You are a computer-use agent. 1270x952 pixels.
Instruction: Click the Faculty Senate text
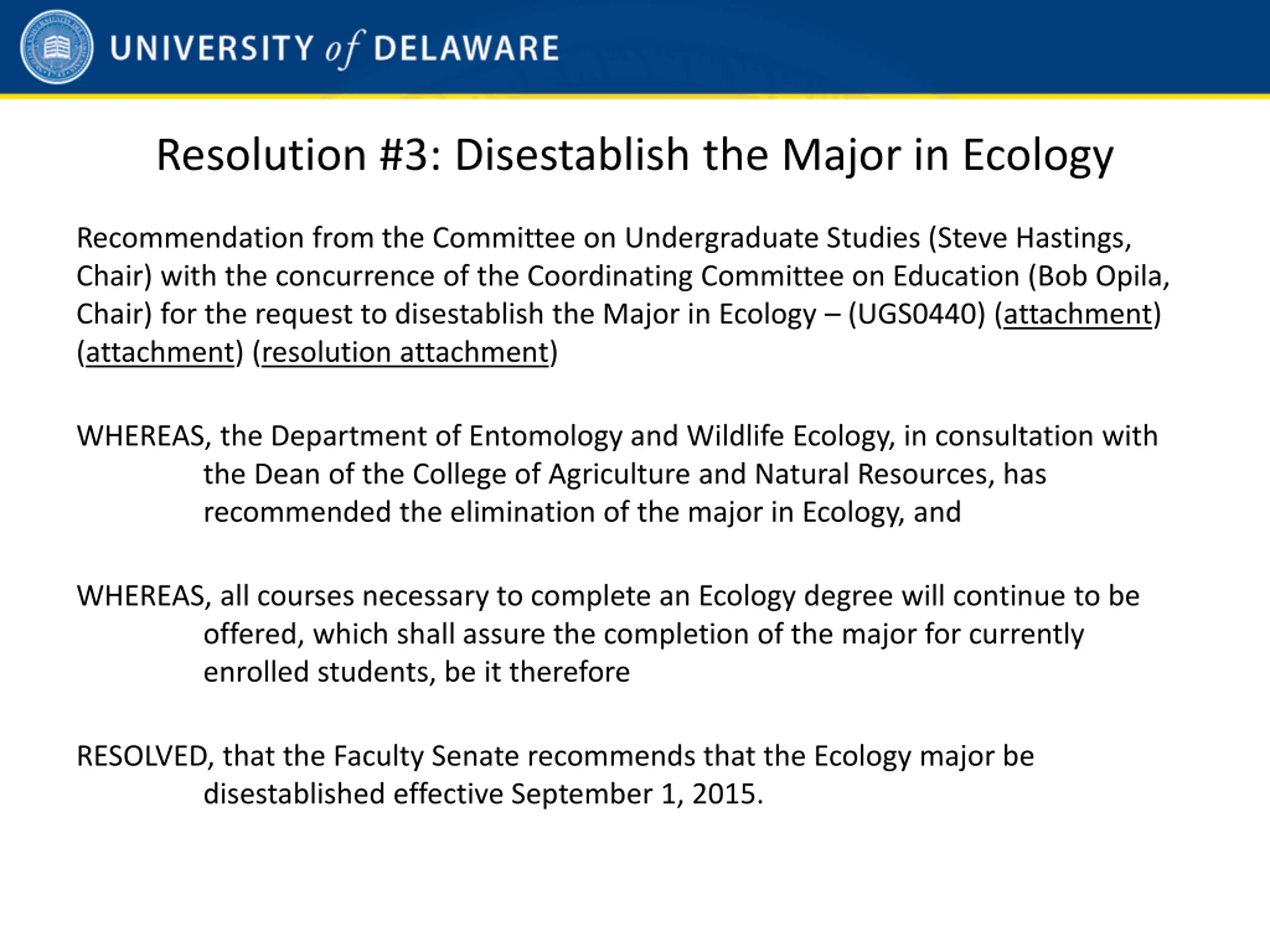426,756
